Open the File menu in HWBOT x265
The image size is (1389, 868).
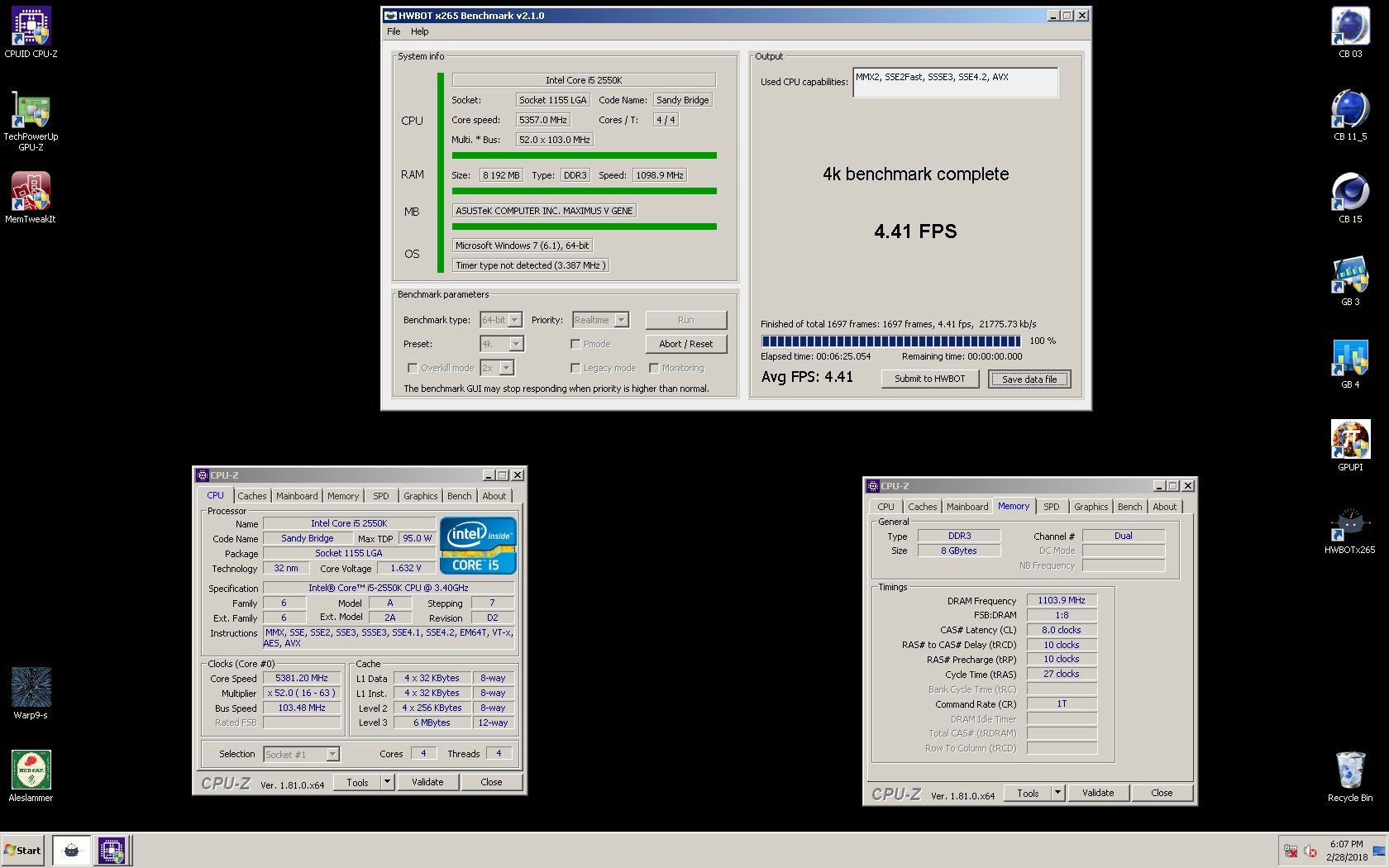click(394, 31)
